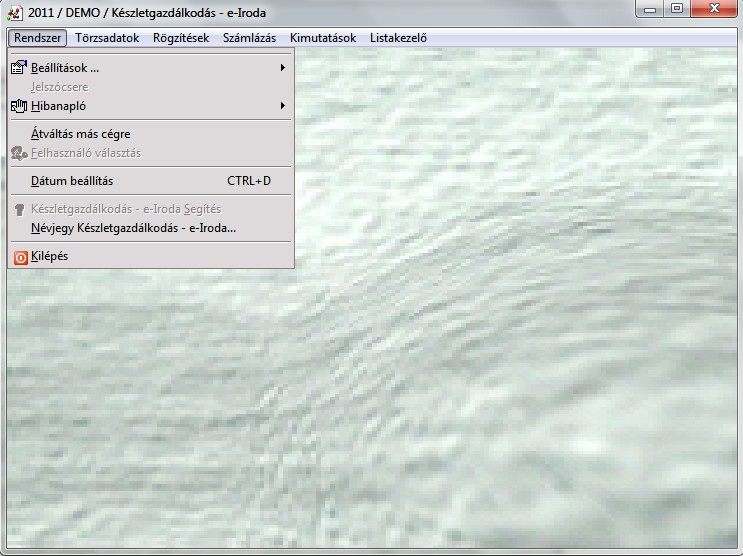
Task: Expand the Hibanapló submenu arrow
Action: 283,106
